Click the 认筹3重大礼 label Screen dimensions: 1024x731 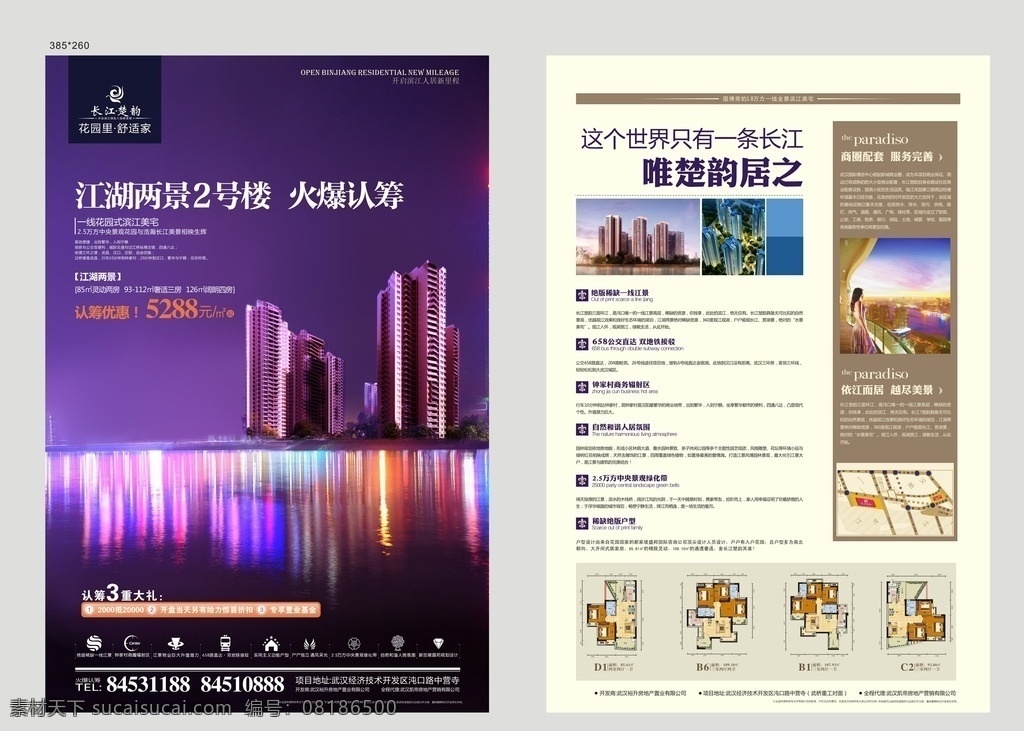122,594
